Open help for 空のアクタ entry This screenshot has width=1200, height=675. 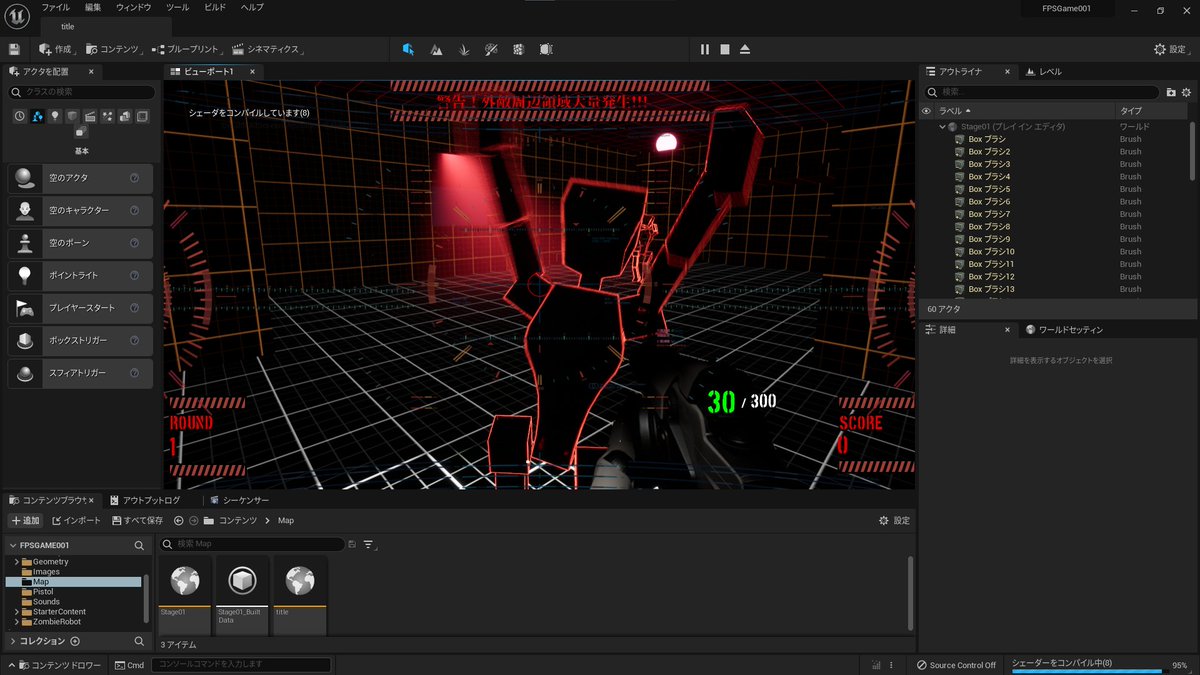click(134, 178)
